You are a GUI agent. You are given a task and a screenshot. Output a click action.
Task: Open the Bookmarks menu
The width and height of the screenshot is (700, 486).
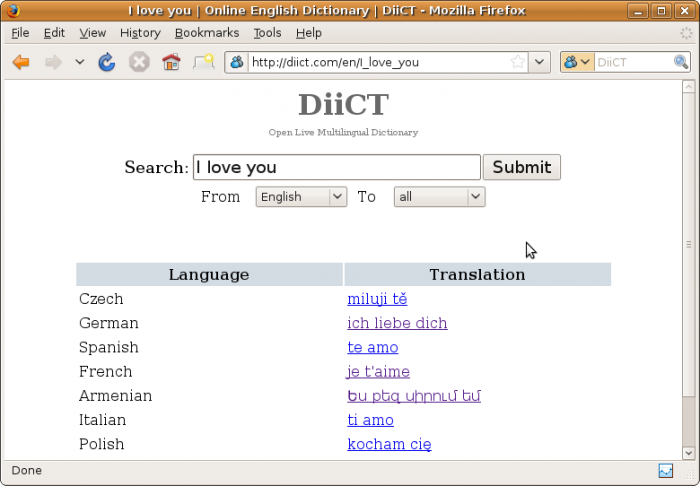tap(207, 33)
